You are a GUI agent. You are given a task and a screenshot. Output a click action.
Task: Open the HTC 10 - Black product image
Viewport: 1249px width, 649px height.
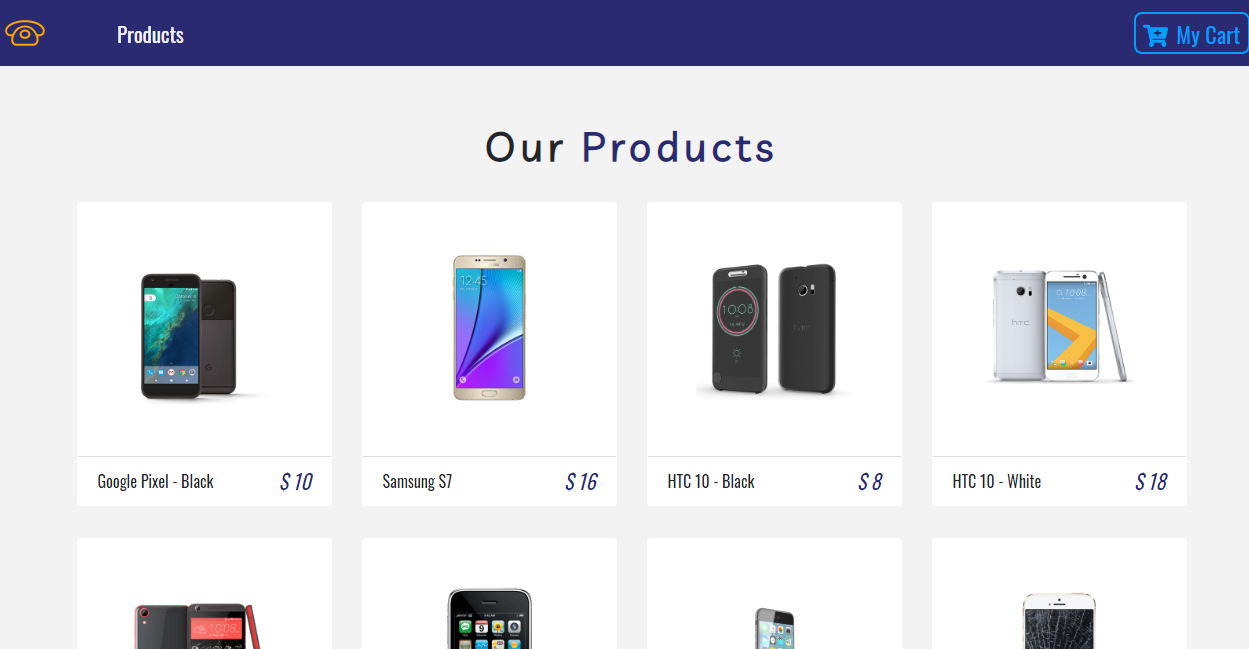tap(773, 330)
